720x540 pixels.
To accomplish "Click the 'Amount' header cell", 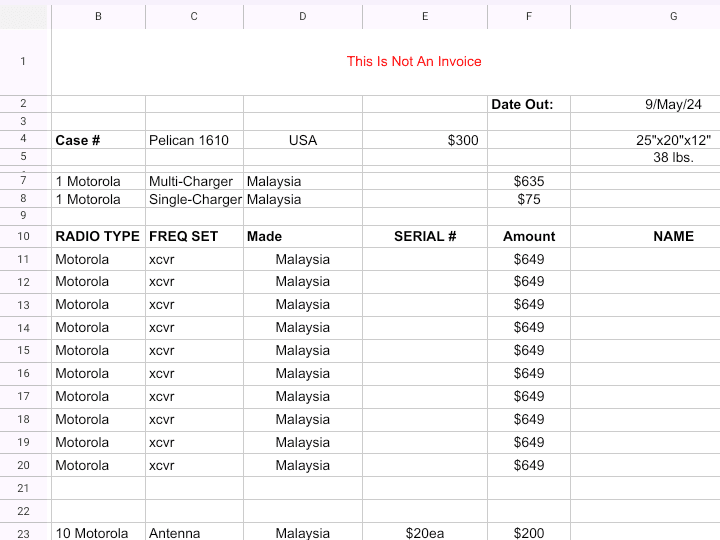I will (x=529, y=236).
